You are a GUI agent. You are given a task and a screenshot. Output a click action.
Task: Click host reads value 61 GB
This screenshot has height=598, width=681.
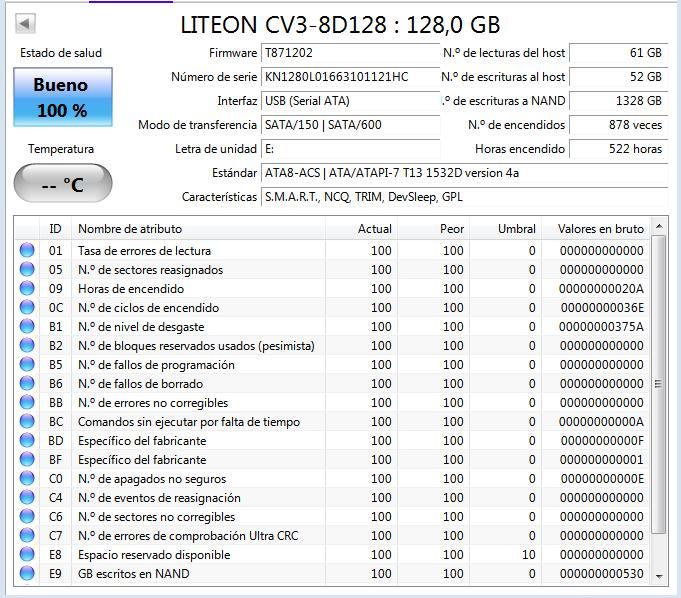click(618, 53)
